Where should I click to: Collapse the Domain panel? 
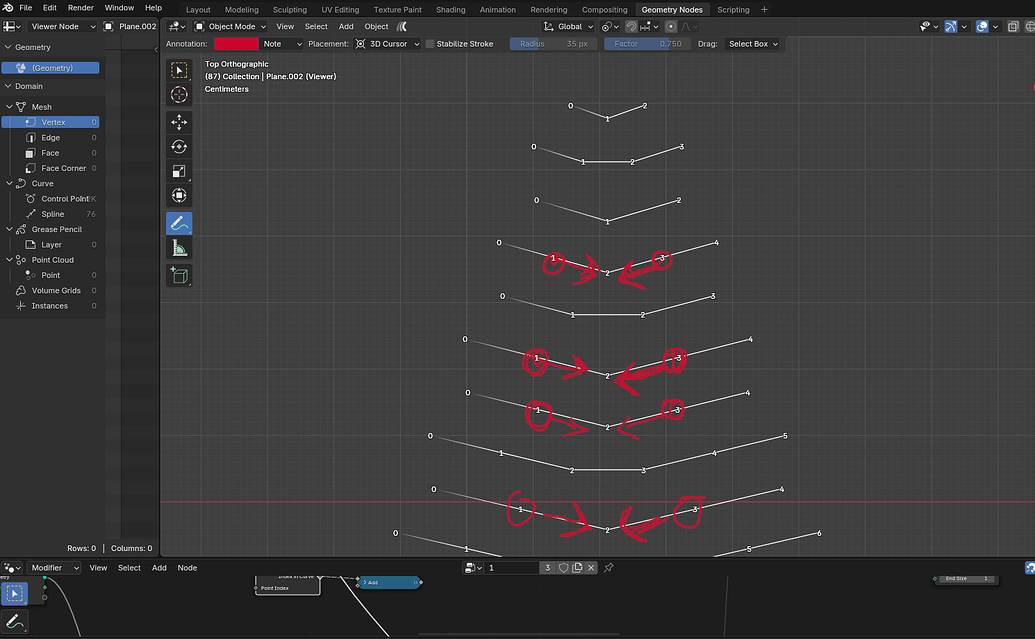(x=8, y=86)
